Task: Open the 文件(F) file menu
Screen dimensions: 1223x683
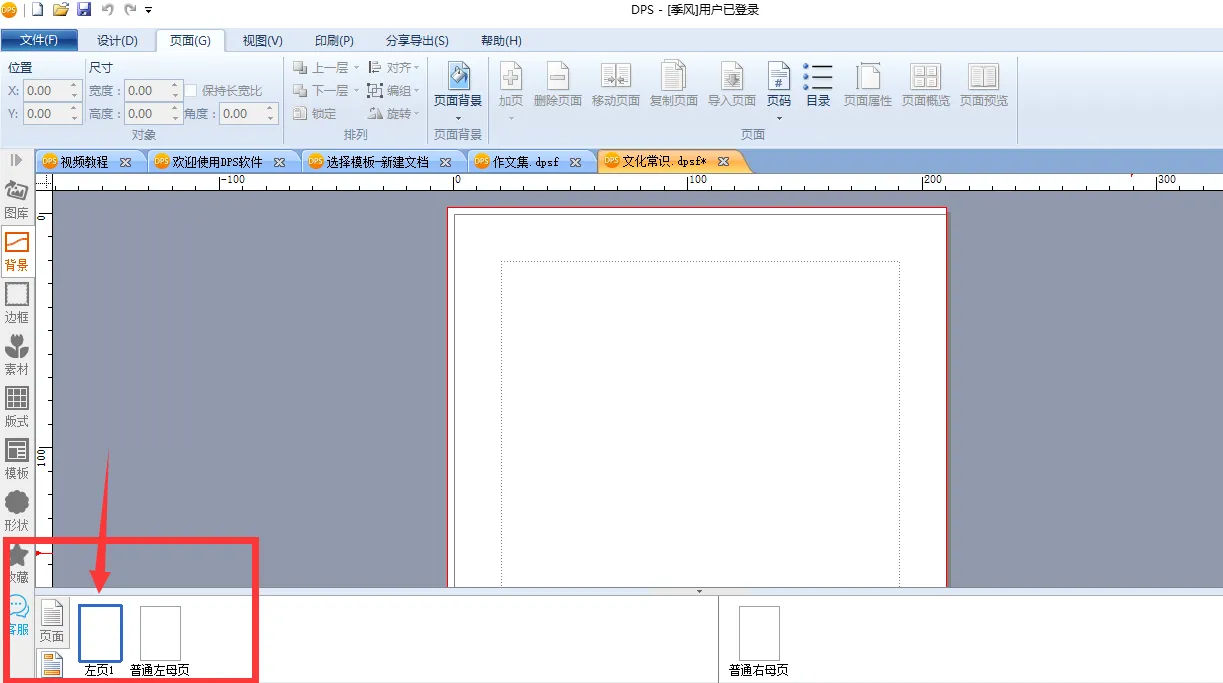Action: 39,41
